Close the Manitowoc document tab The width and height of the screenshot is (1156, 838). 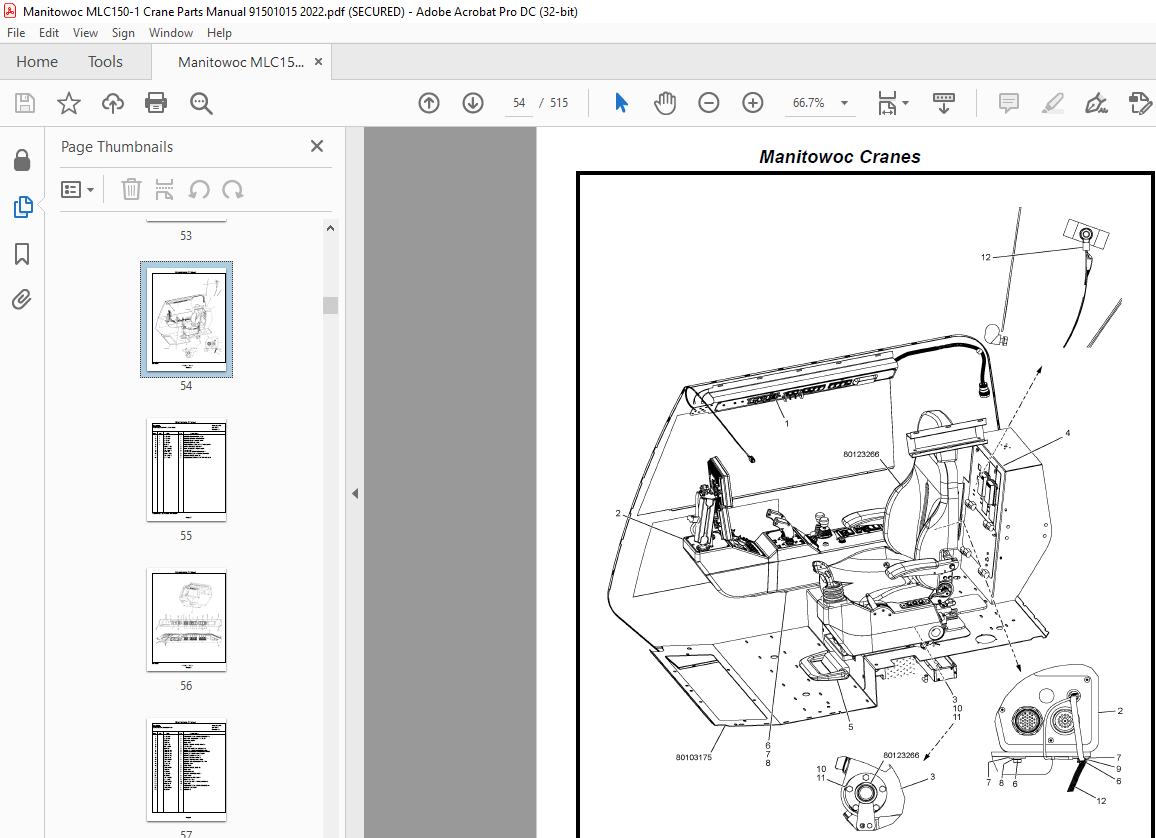(x=318, y=62)
